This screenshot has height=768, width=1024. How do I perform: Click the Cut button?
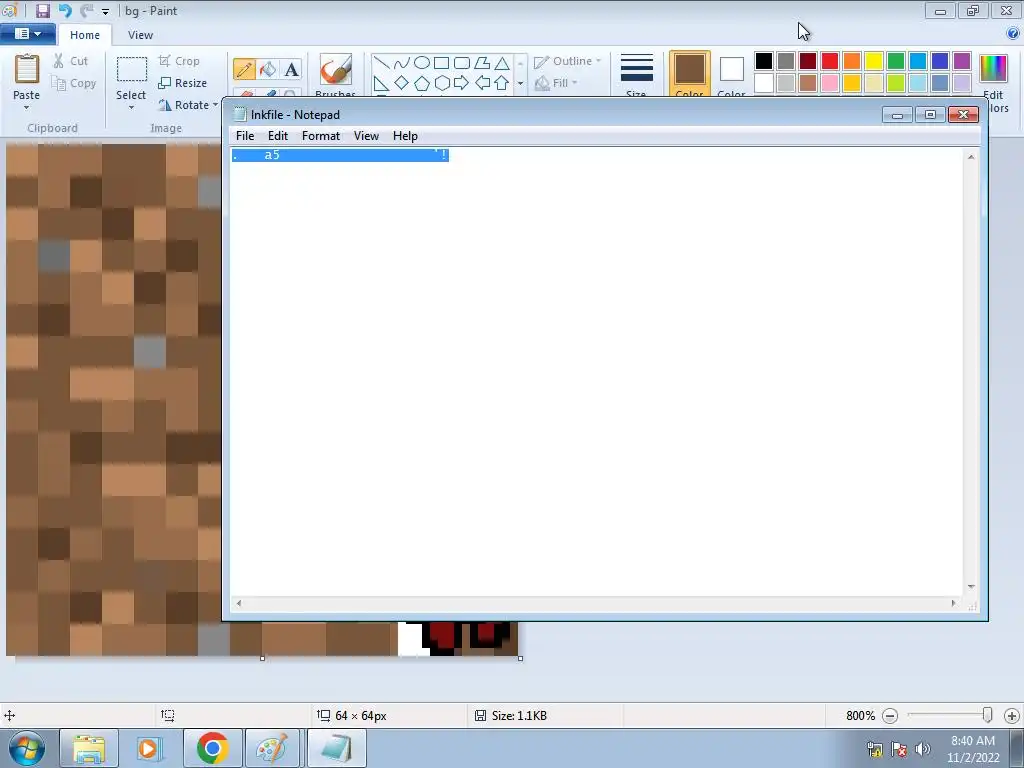coord(71,61)
